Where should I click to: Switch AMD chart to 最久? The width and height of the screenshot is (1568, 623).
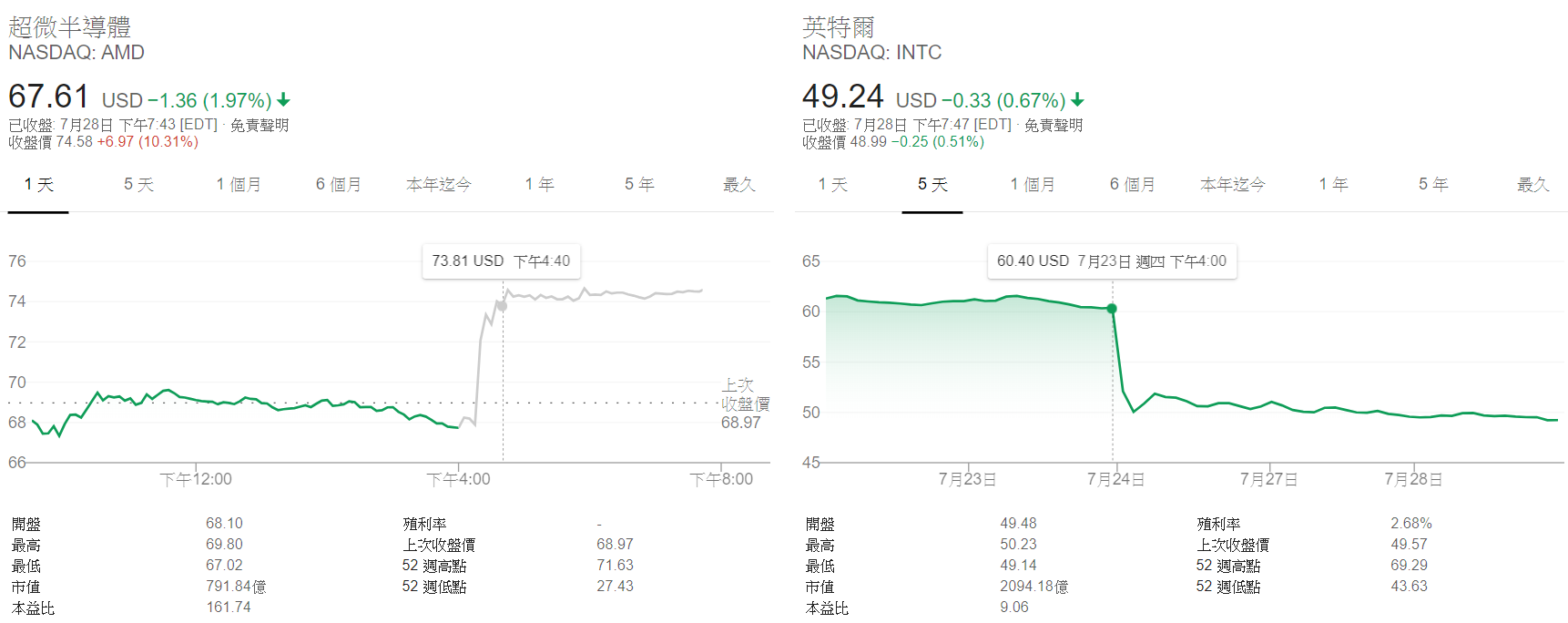[739, 185]
